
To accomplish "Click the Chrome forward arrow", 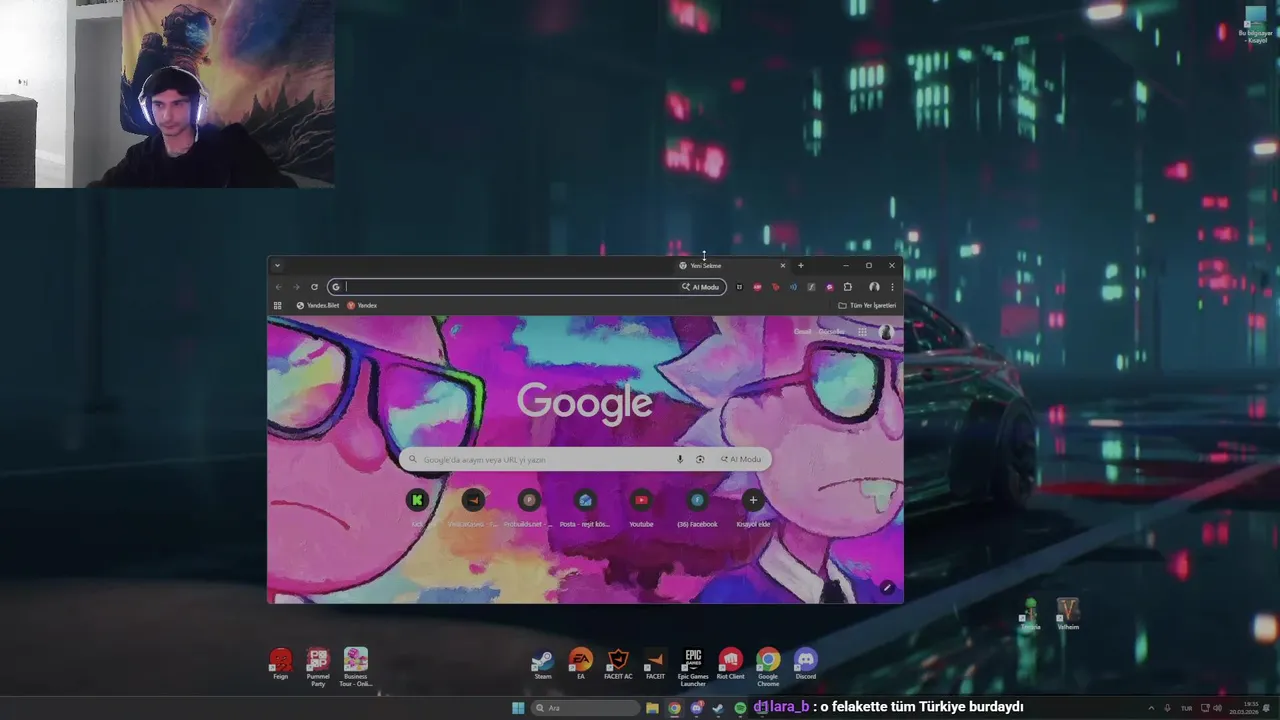I will coord(296,287).
